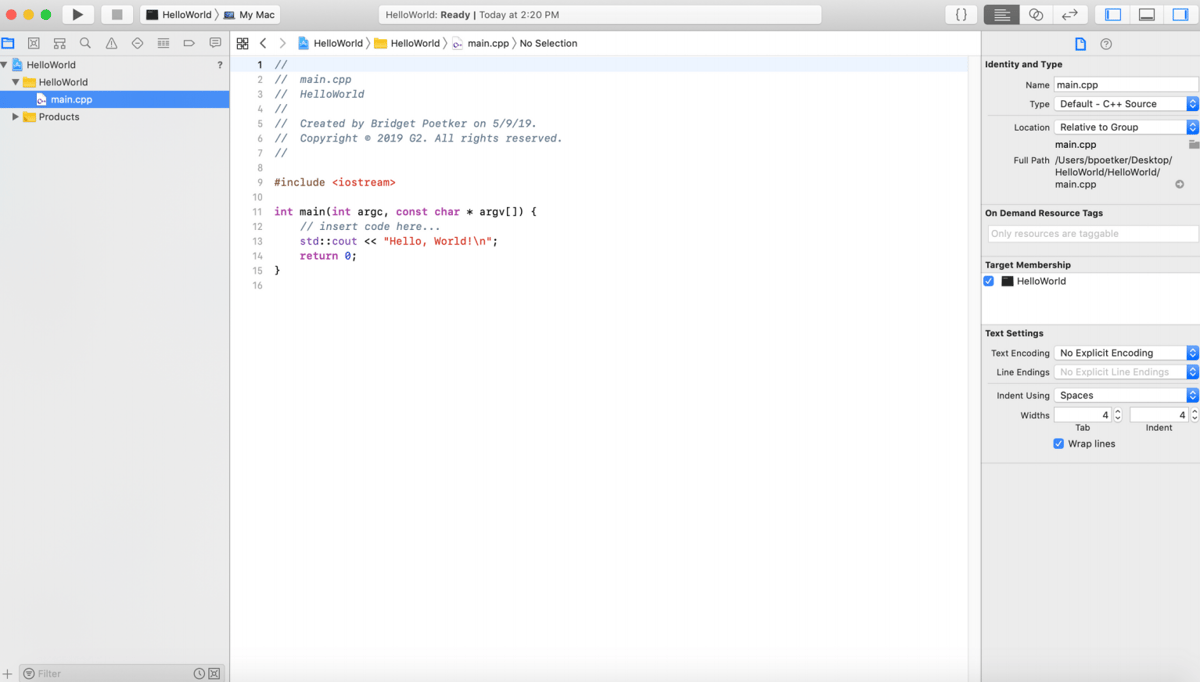Open the Issue navigator warning icon

[111, 44]
